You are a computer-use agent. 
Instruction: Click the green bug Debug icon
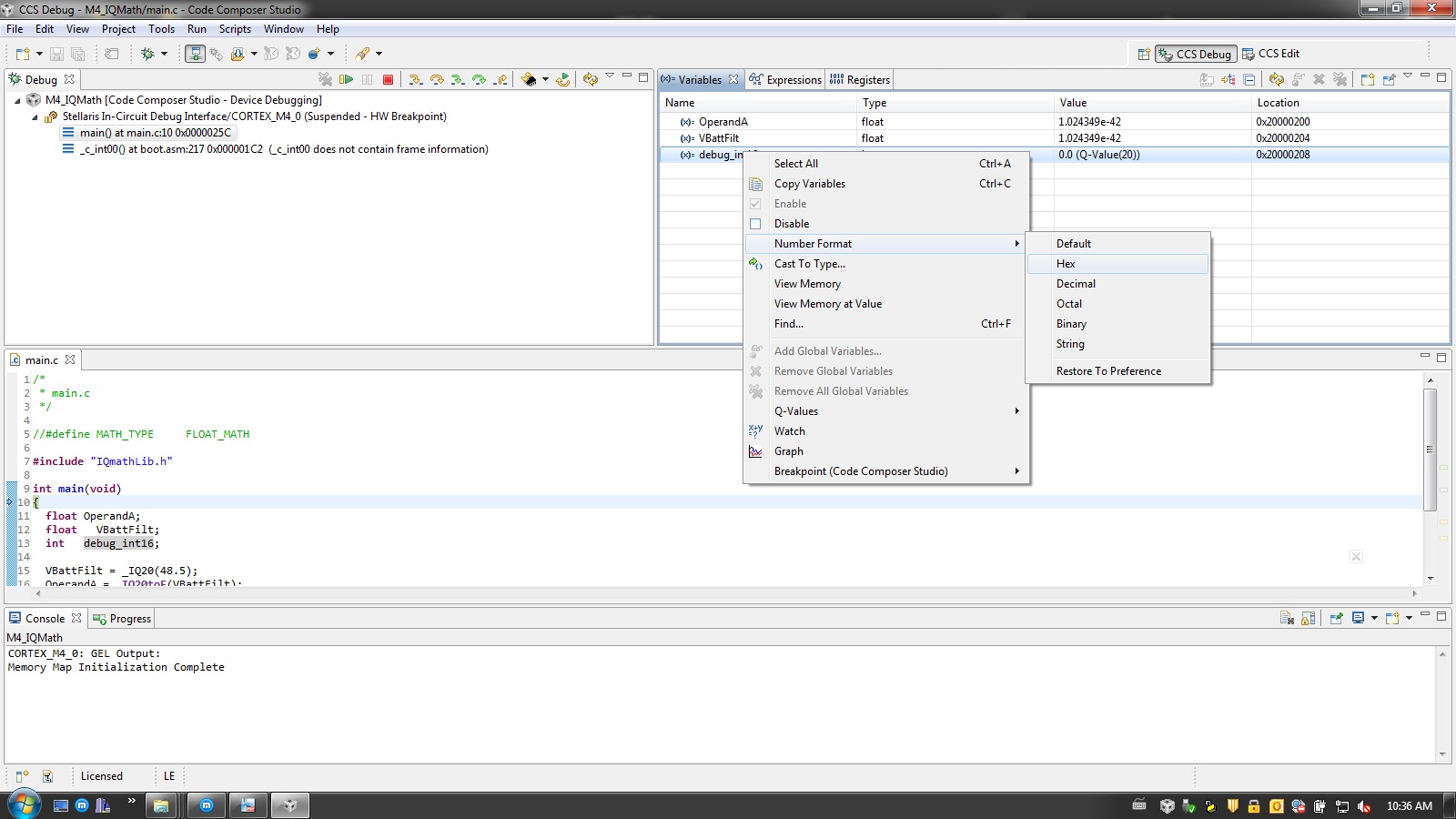[148, 54]
